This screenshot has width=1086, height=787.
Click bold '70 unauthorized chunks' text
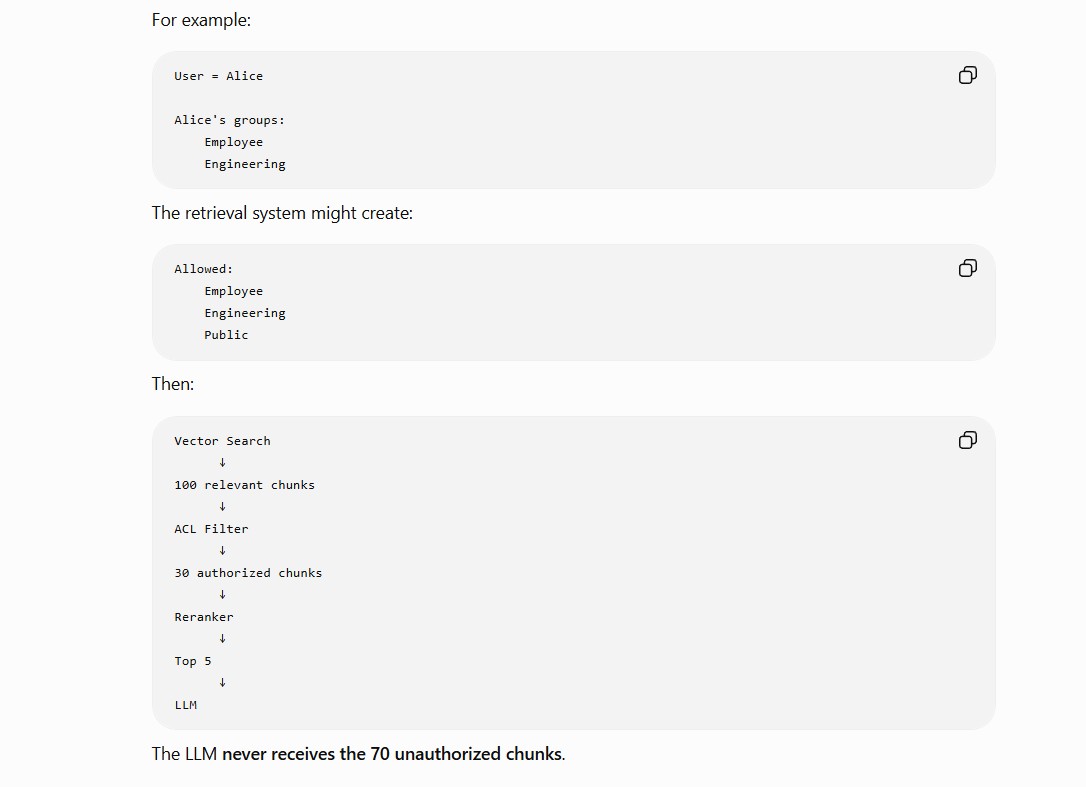[466, 754]
